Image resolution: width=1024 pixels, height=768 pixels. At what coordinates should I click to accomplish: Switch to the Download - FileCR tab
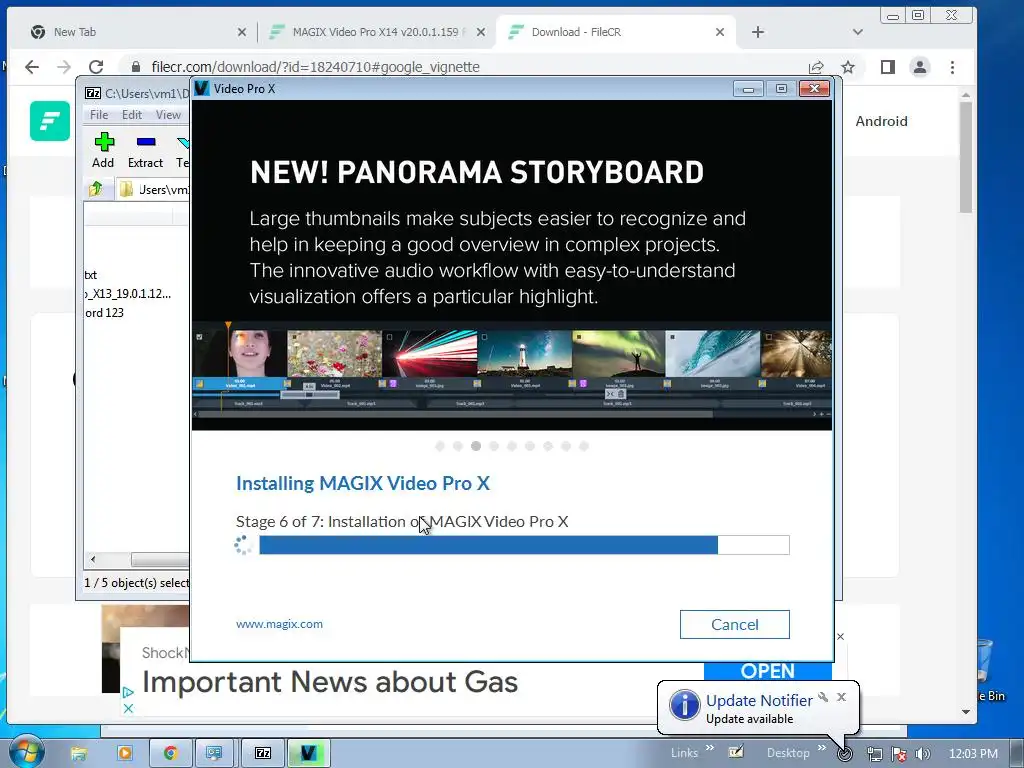pyautogui.click(x=614, y=32)
